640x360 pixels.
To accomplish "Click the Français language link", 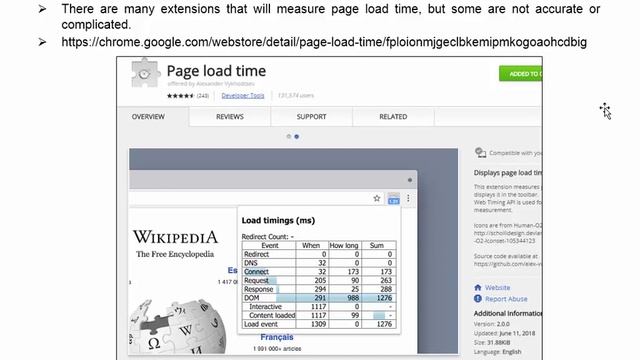I will pyautogui.click(x=277, y=337).
